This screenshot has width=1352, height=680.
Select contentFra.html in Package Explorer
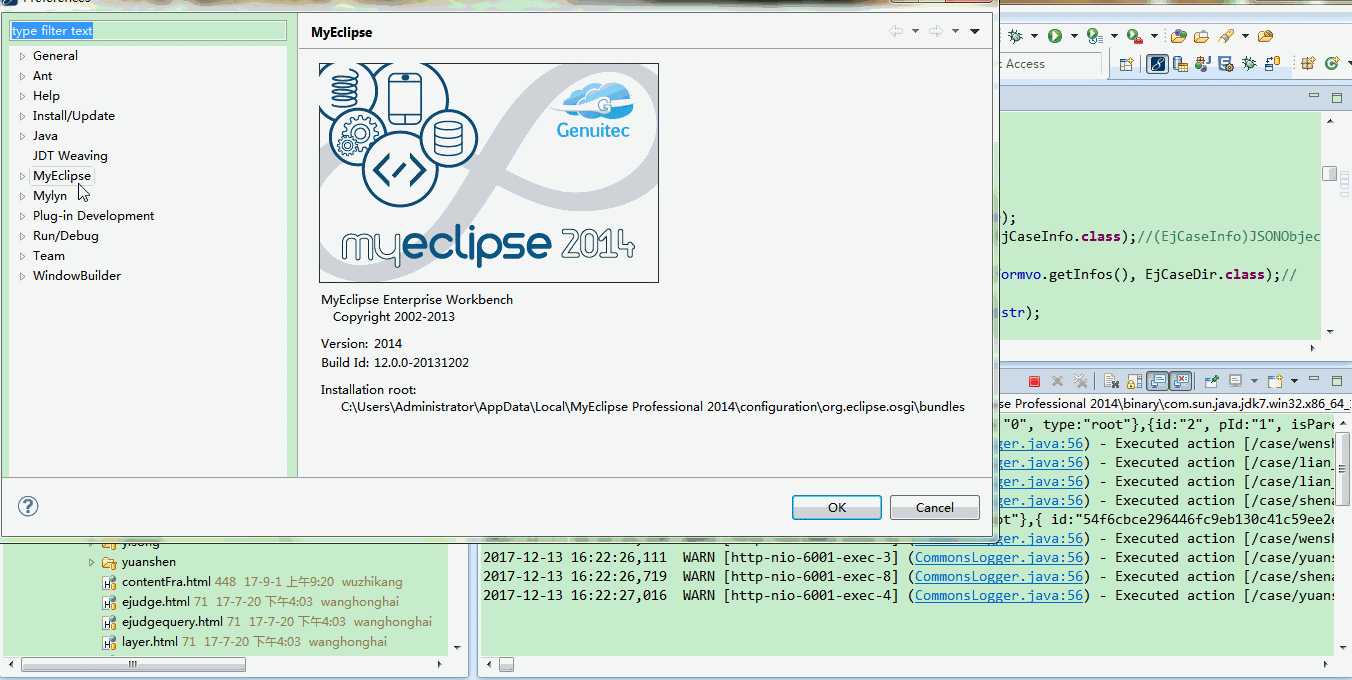click(166, 581)
